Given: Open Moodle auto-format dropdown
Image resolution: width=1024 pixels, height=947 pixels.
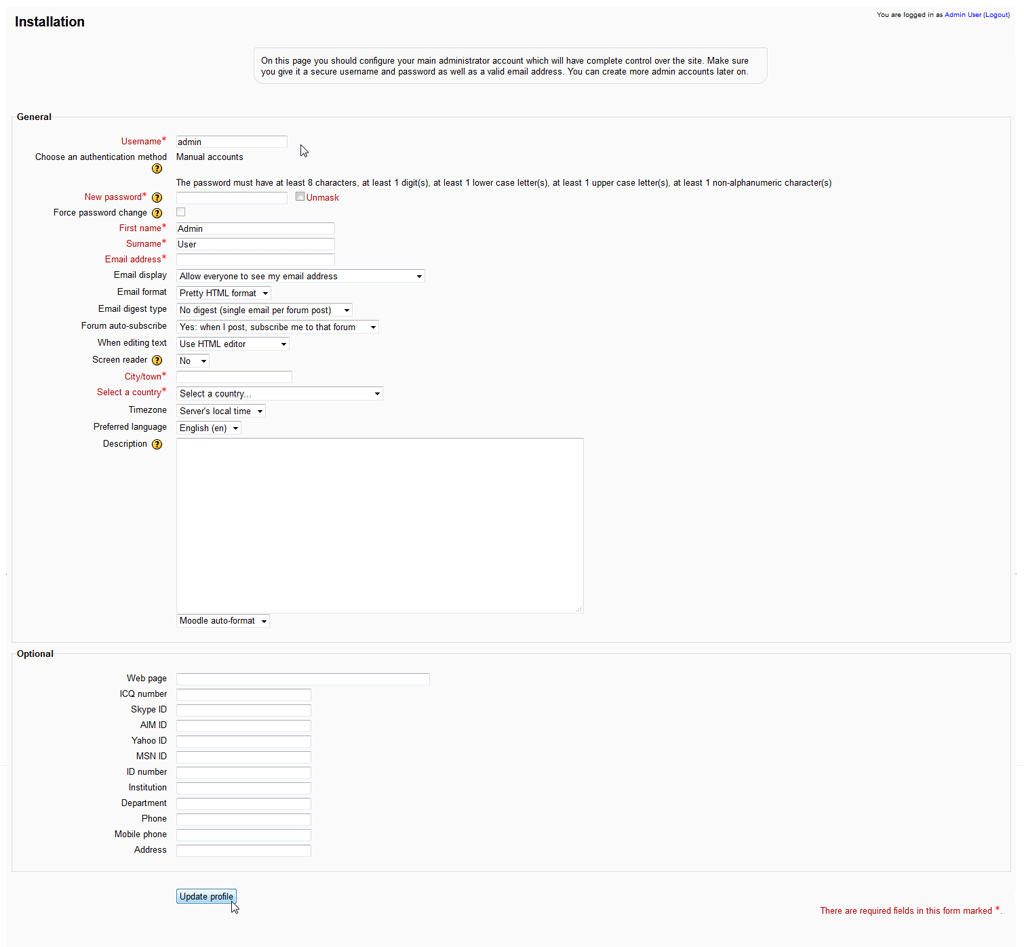Looking at the screenshot, I should point(223,621).
